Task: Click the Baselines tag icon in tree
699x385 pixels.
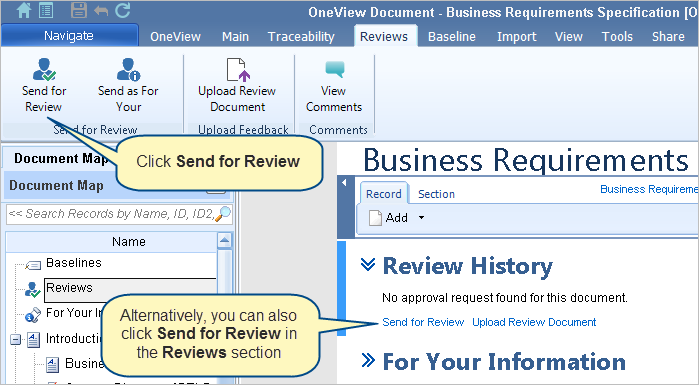Action: click(x=33, y=265)
